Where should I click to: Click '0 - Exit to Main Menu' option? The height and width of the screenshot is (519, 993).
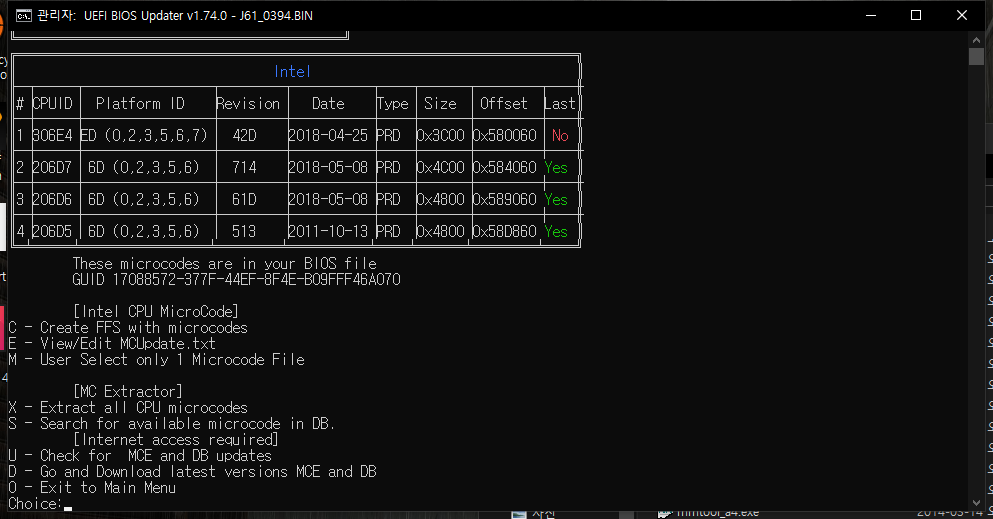(92, 487)
